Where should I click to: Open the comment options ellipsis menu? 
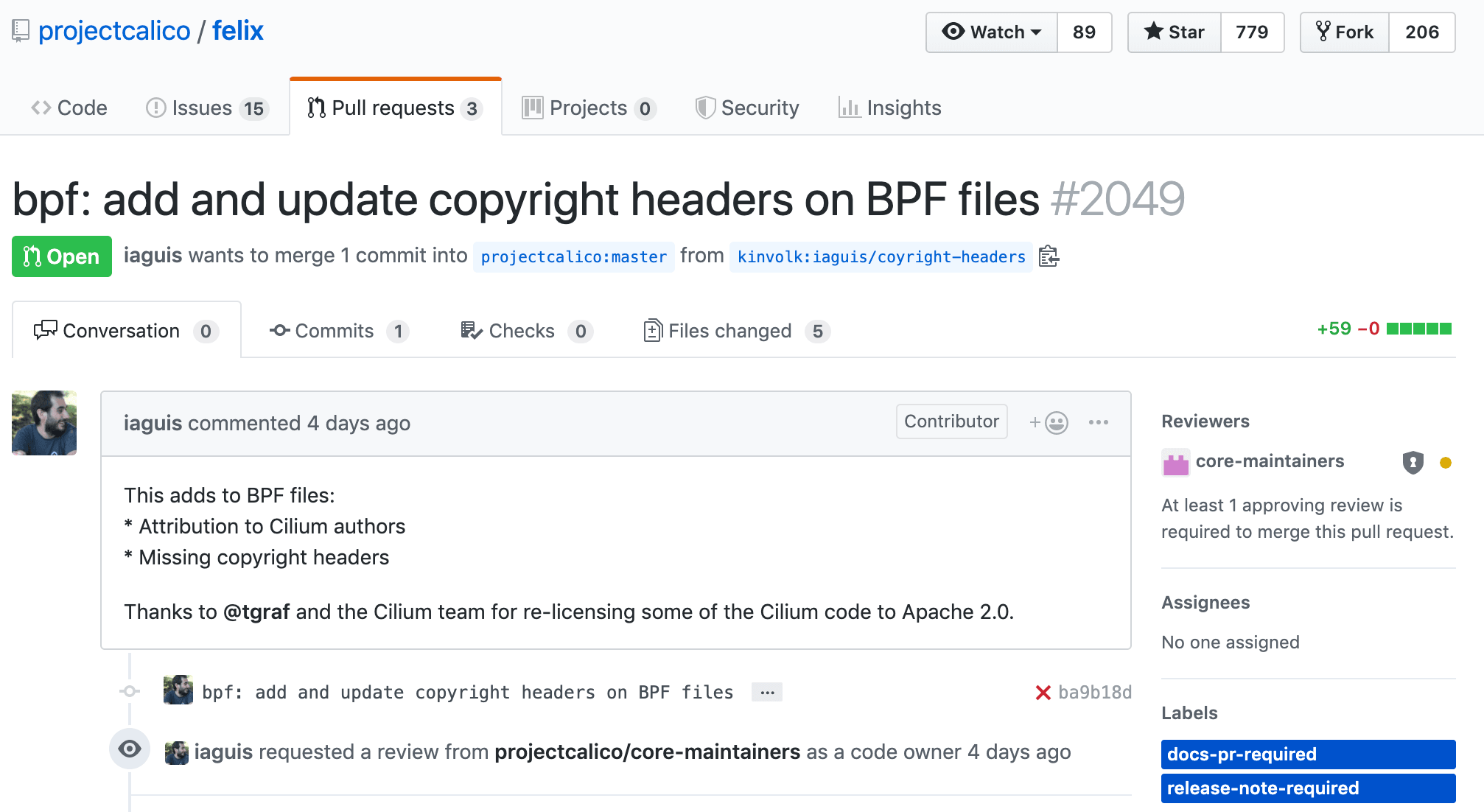pyautogui.click(x=1099, y=422)
